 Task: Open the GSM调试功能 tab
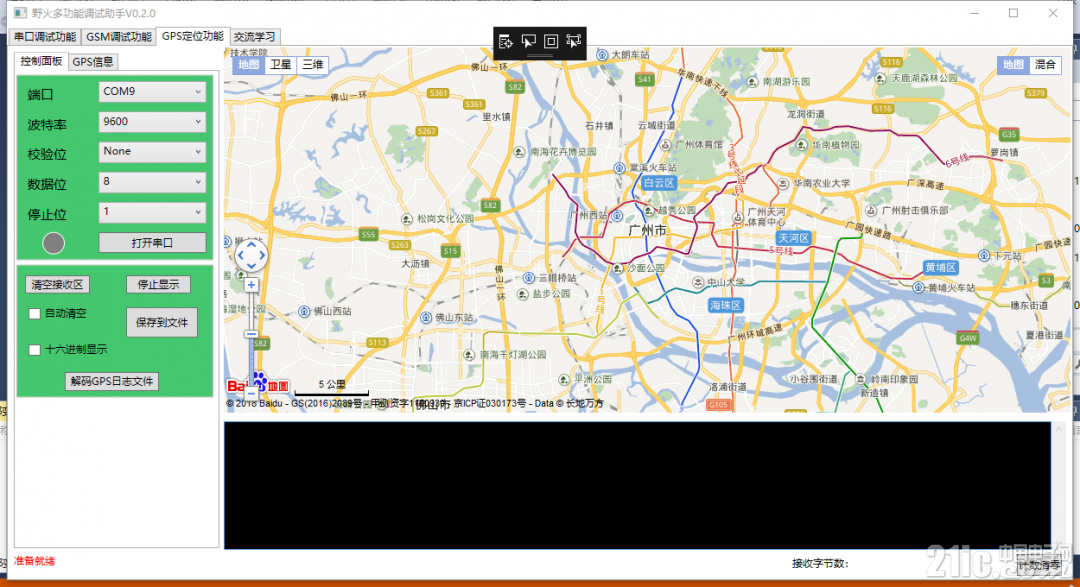click(x=119, y=37)
